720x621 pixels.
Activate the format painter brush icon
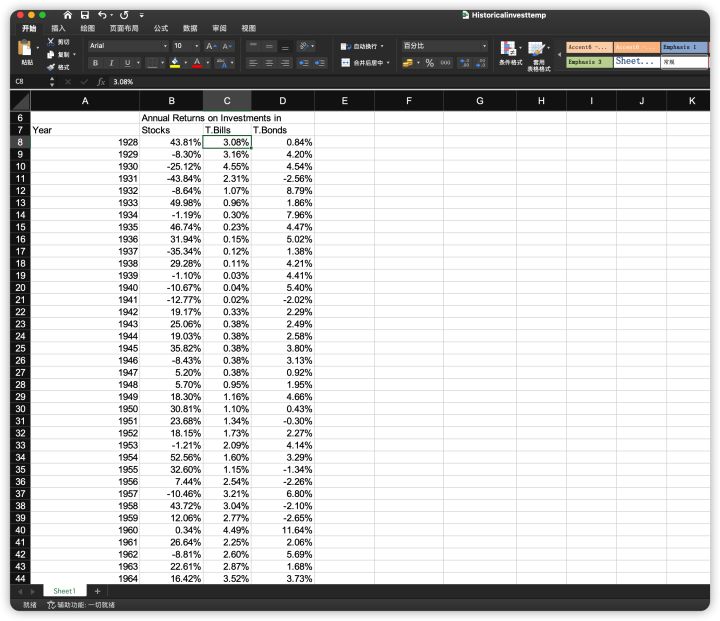tap(51, 67)
